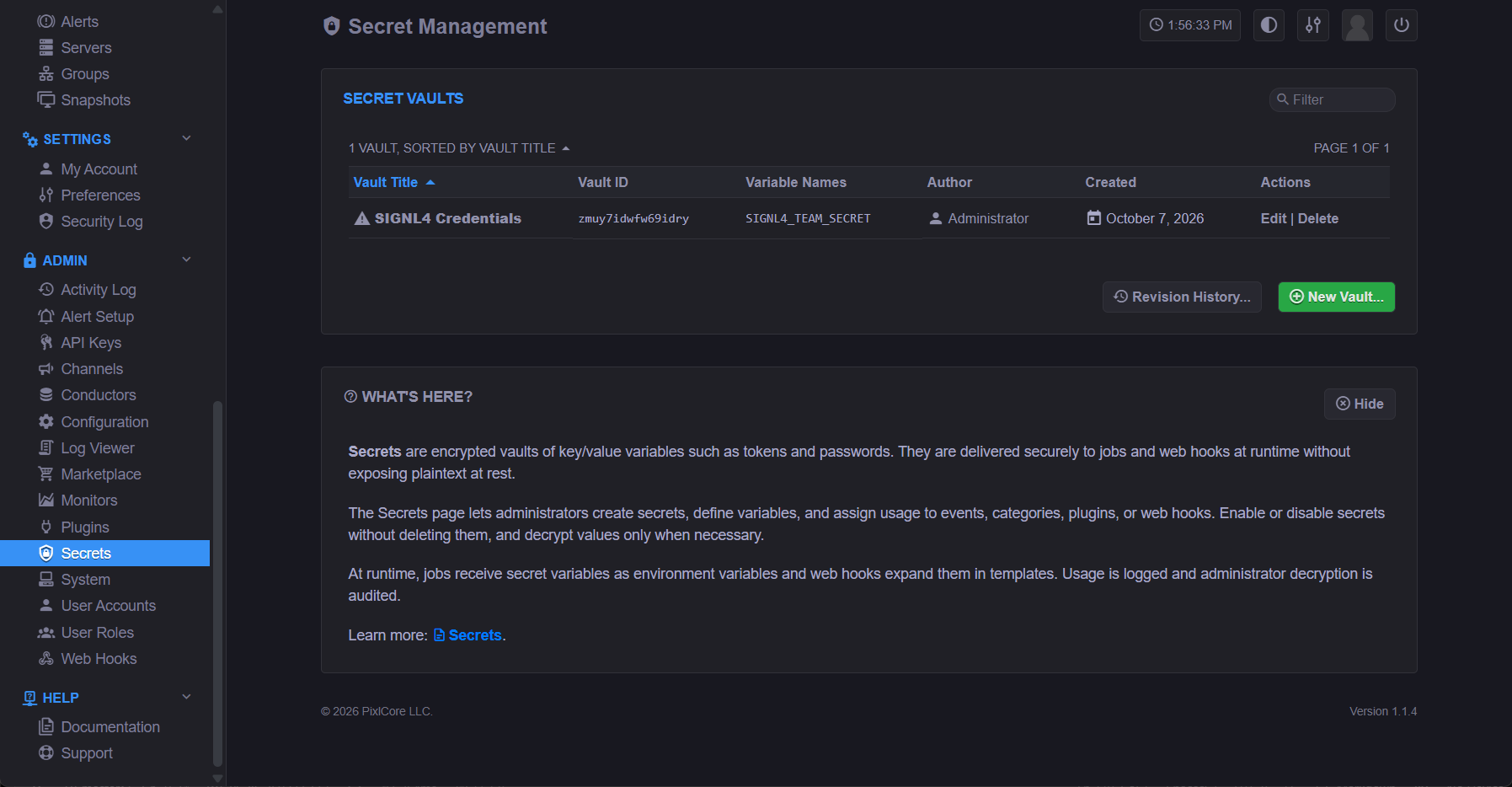
Task: Hide the What's Here panel
Action: click(x=1360, y=404)
